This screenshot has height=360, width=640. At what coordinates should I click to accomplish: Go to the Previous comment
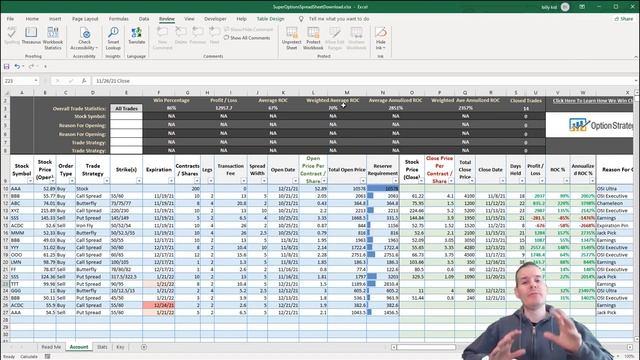(x=198, y=36)
